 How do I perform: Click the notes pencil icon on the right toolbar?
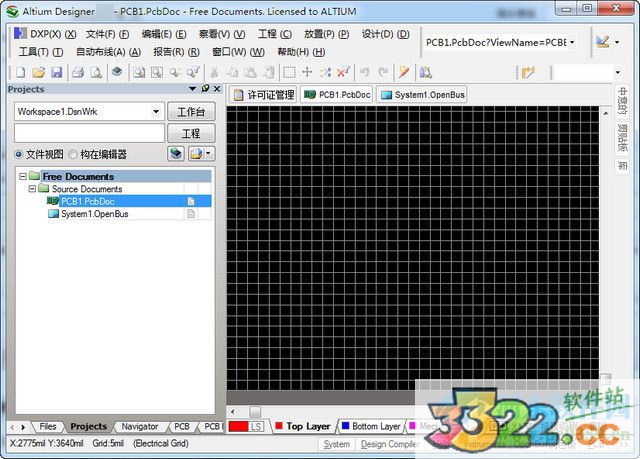tap(528, 73)
